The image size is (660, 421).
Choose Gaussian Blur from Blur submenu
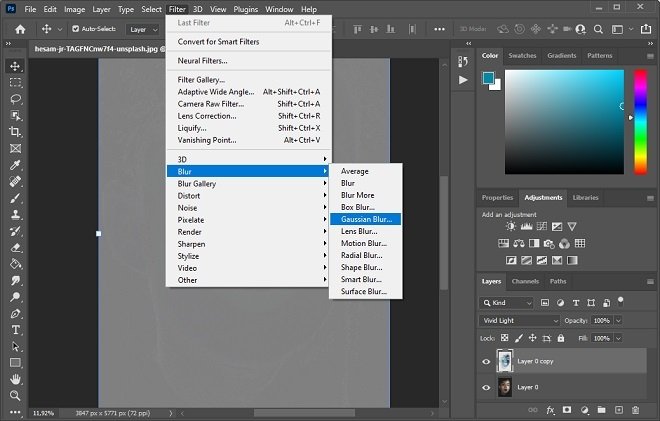(x=365, y=219)
